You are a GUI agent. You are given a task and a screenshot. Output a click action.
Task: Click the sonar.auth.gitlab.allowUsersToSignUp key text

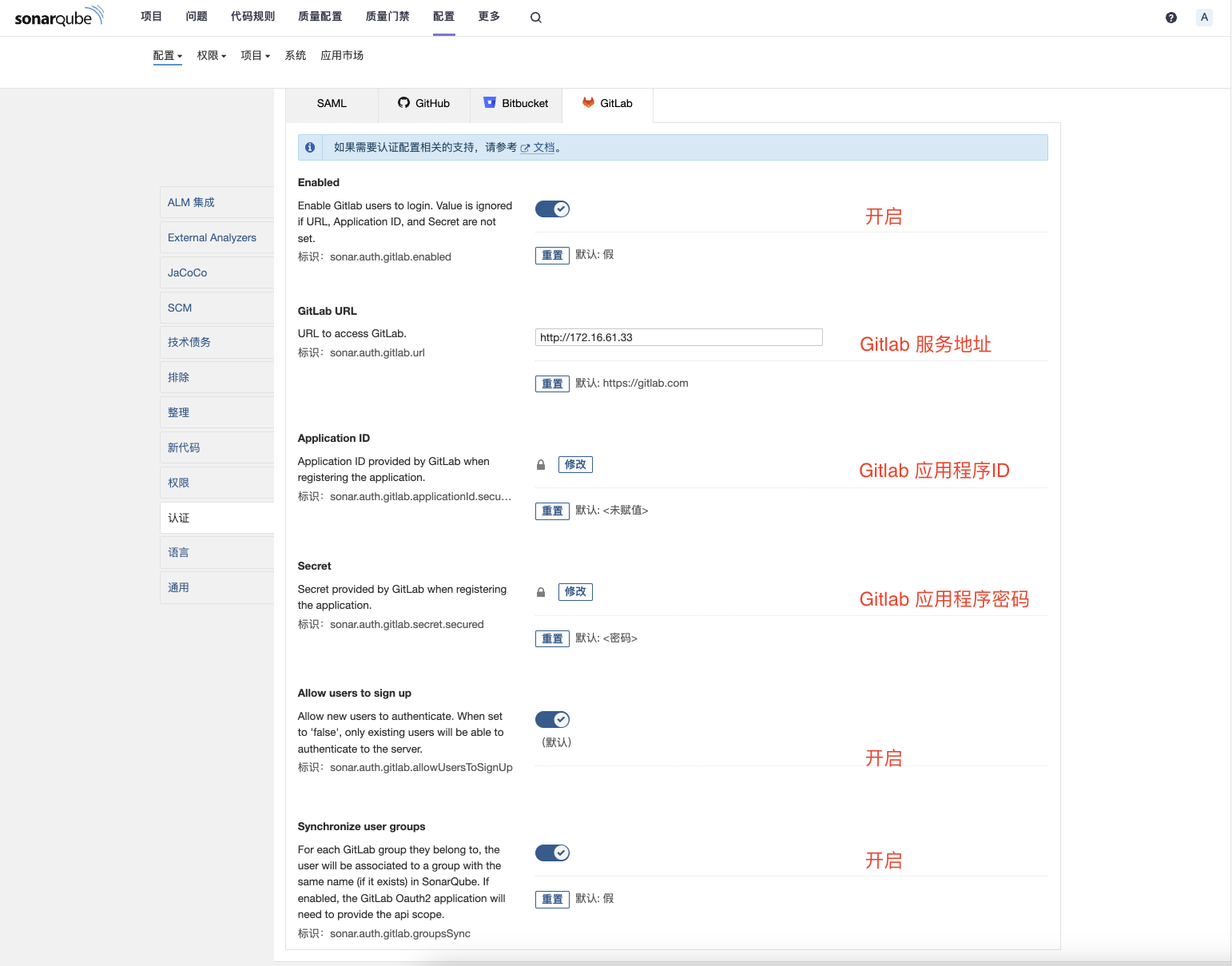[421, 768]
